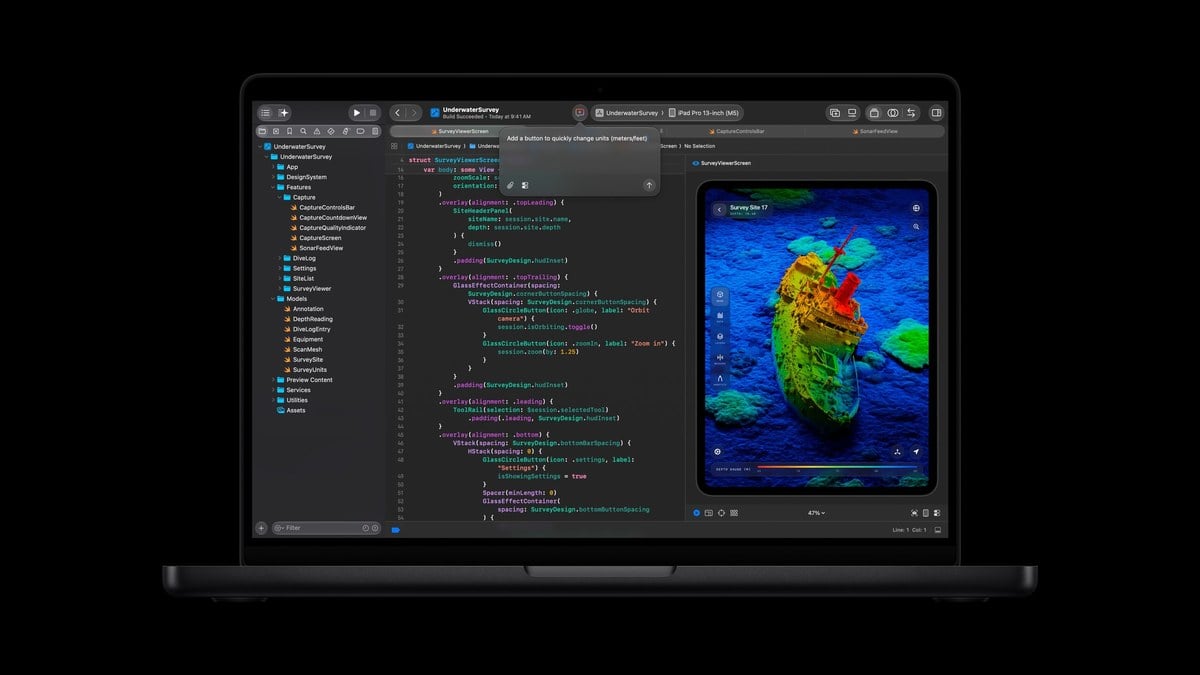Stop the running build
Screen dimensions: 1200x675
[x=373, y=113]
